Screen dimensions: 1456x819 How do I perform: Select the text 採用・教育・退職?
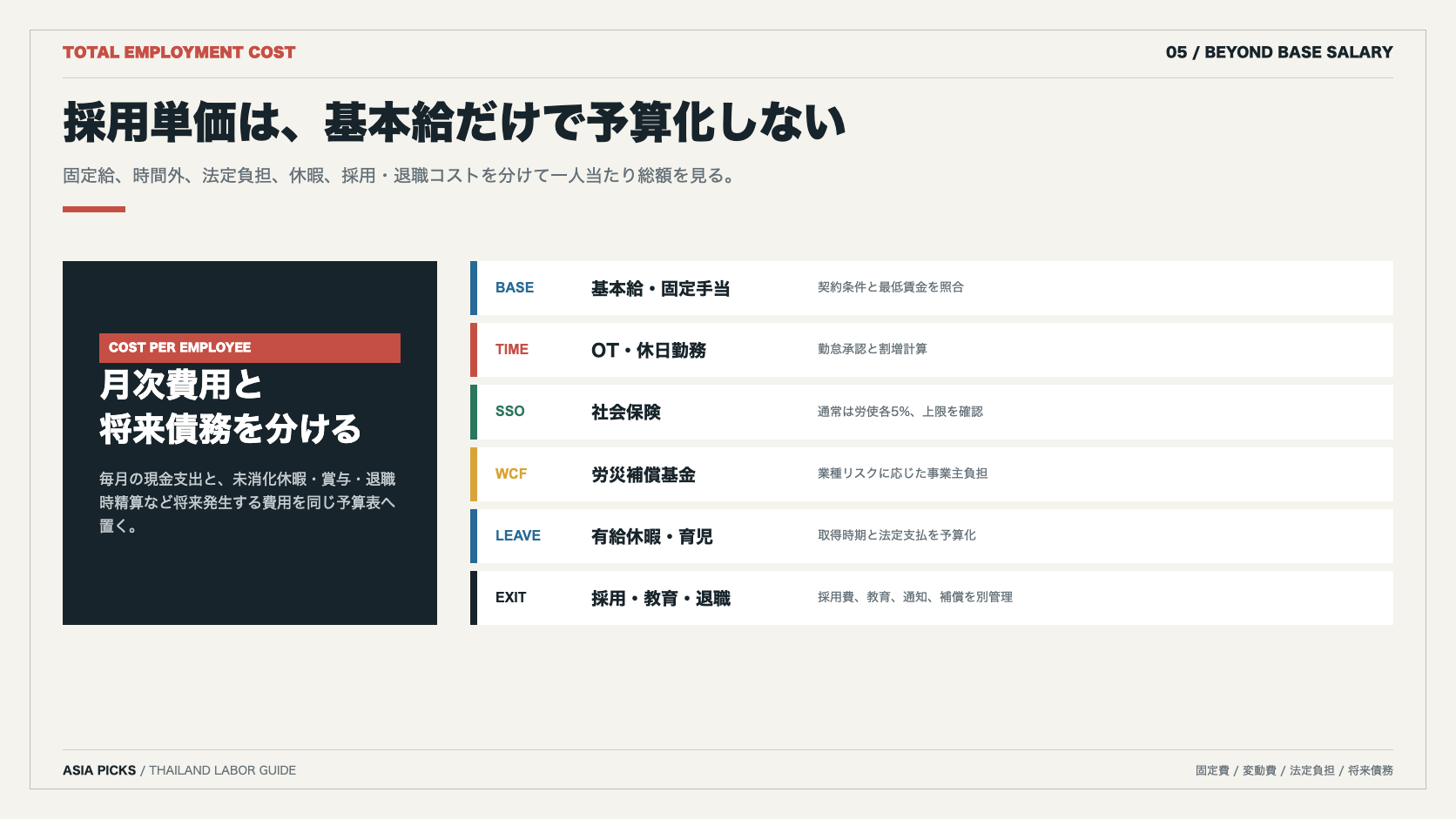pyautogui.click(x=660, y=599)
